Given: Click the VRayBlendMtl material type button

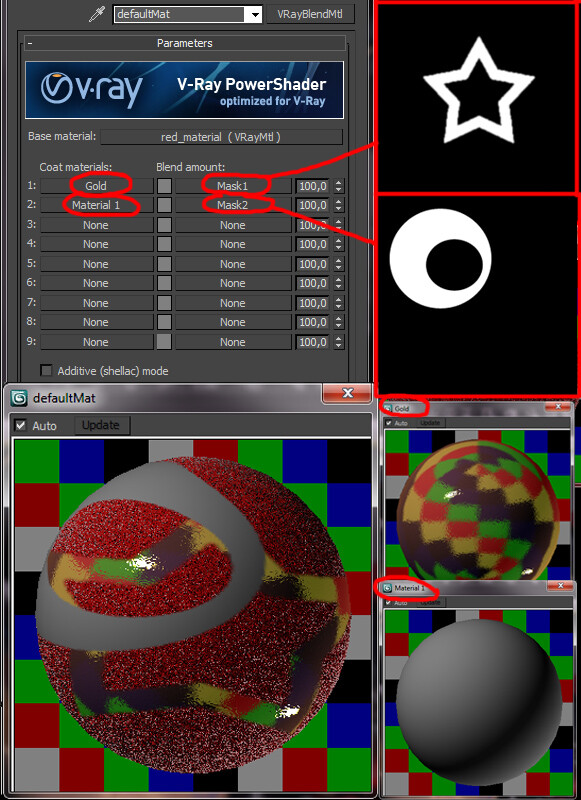Looking at the screenshot, I should tap(310, 14).
